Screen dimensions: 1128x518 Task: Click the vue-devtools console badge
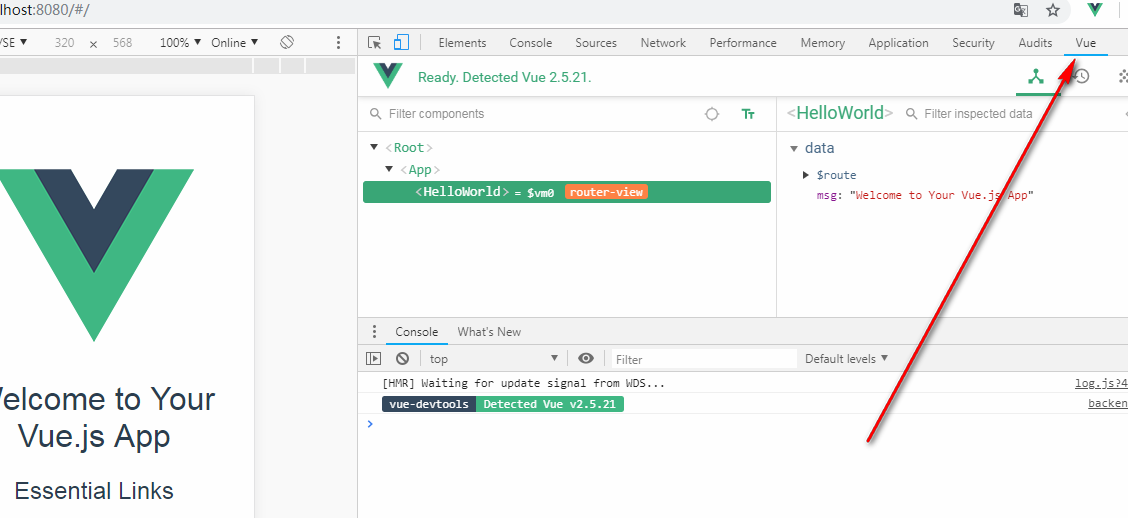pos(429,404)
